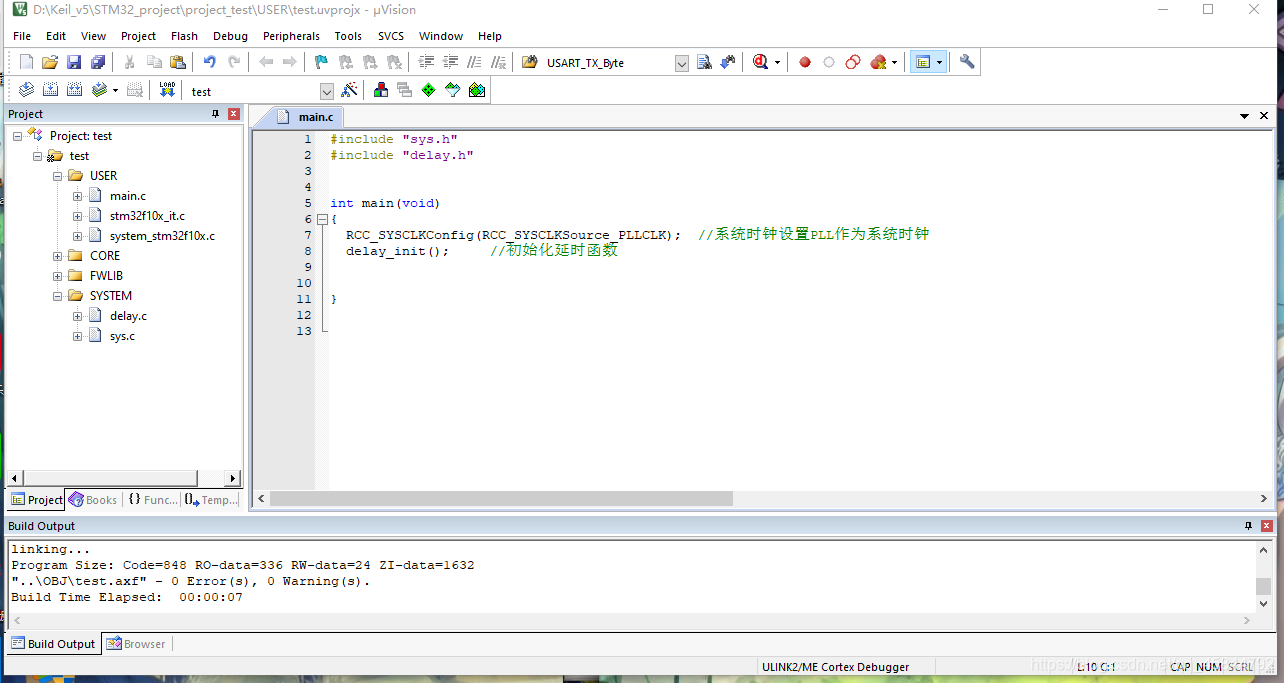
Task: Collapse the USER folder
Action: pyautogui.click(x=58, y=176)
